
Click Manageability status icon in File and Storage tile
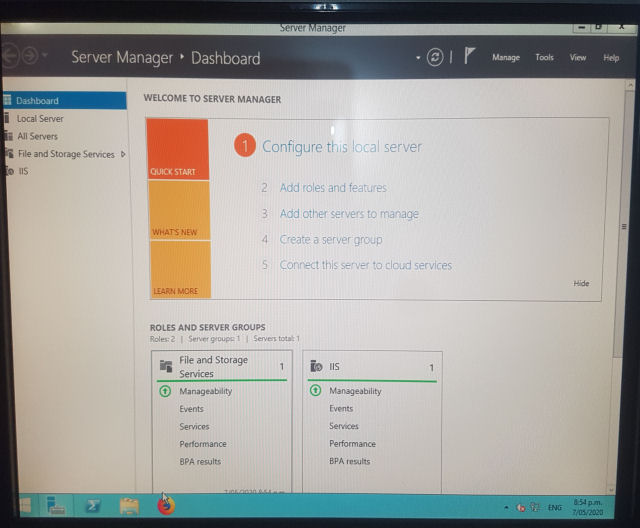pos(165,391)
